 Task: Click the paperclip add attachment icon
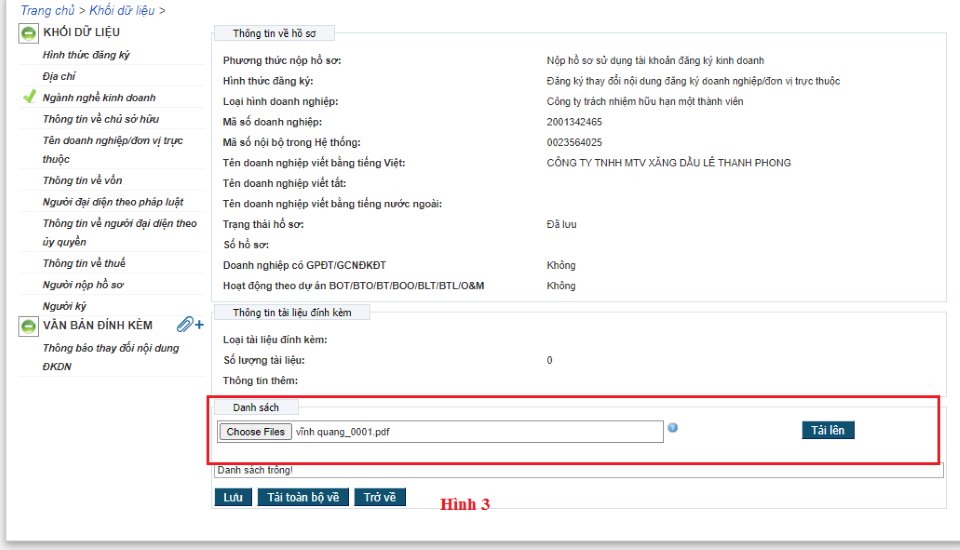pos(190,325)
